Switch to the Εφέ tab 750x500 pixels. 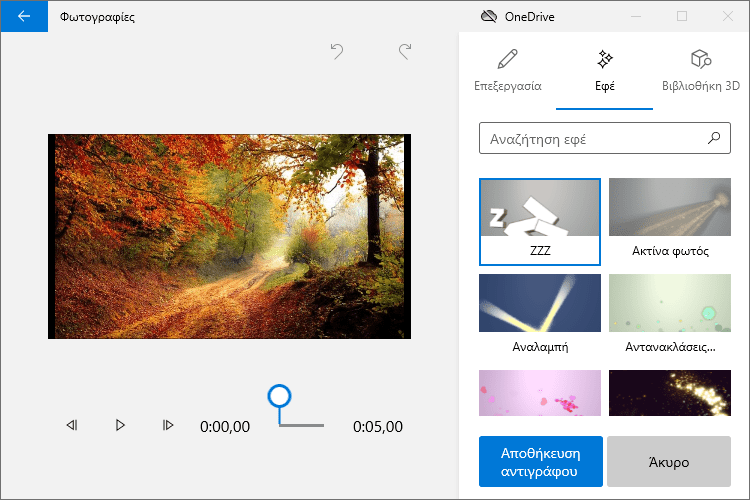[605, 71]
